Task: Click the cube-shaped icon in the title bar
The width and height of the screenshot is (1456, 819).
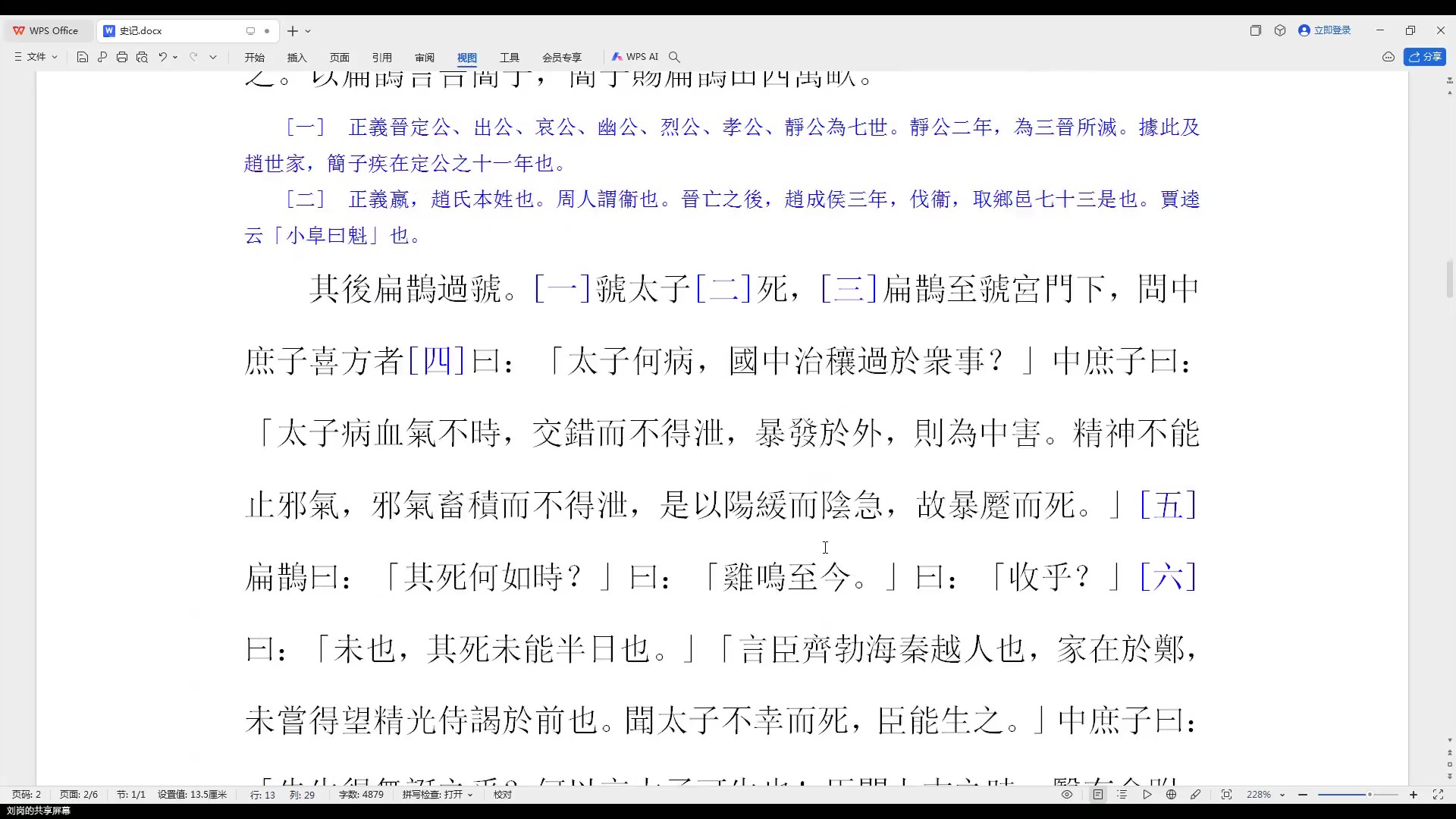Action: point(1280,30)
